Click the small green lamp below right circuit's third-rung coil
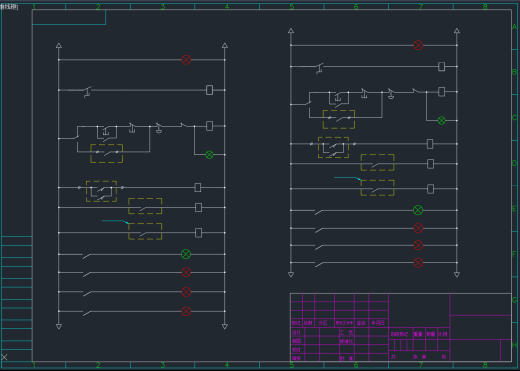The width and height of the screenshot is (520, 371). click(x=441, y=120)
